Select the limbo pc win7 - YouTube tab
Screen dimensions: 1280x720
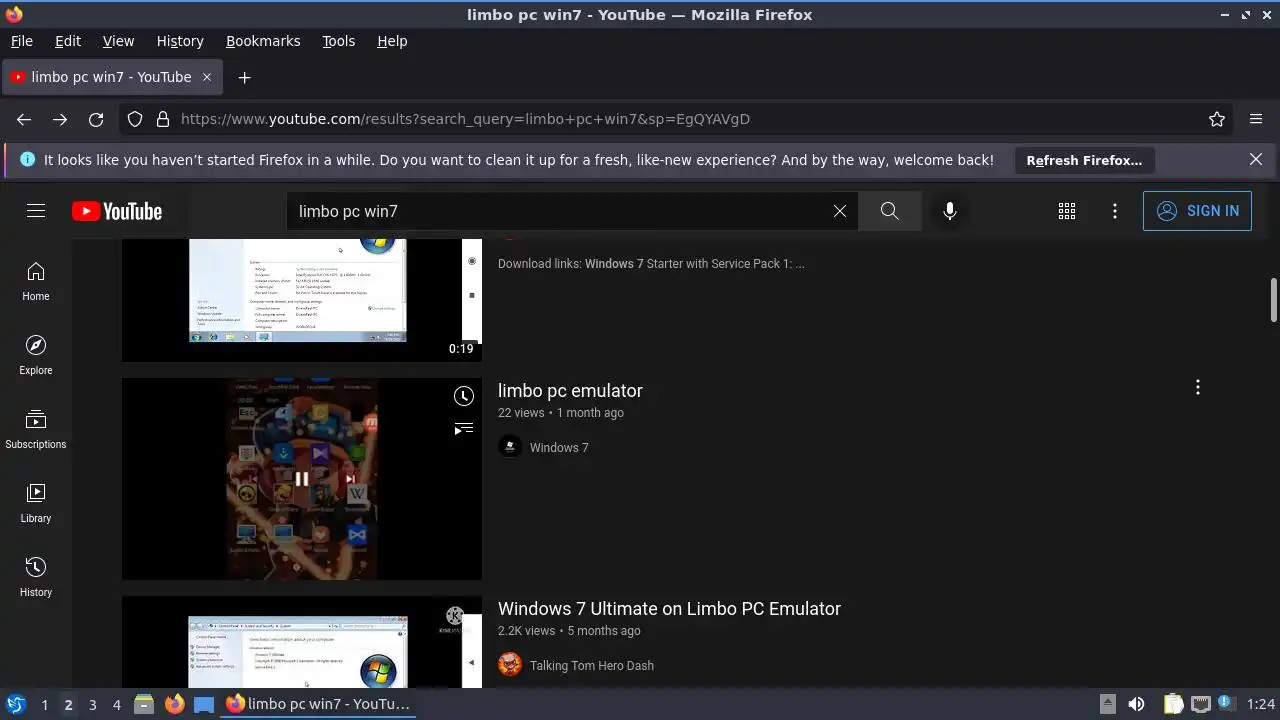pos(113,77)
